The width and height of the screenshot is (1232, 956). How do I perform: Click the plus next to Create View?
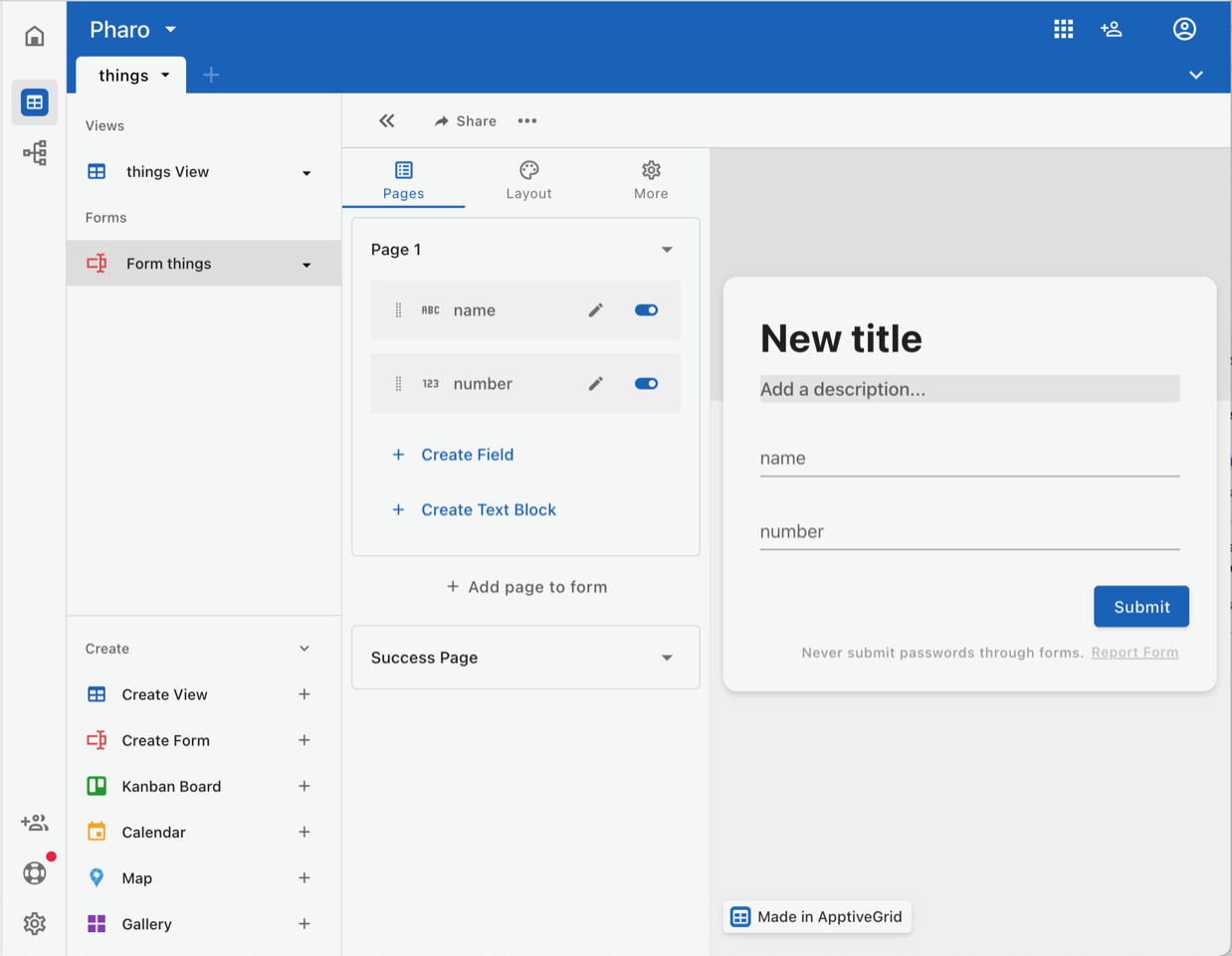(305, 694)
